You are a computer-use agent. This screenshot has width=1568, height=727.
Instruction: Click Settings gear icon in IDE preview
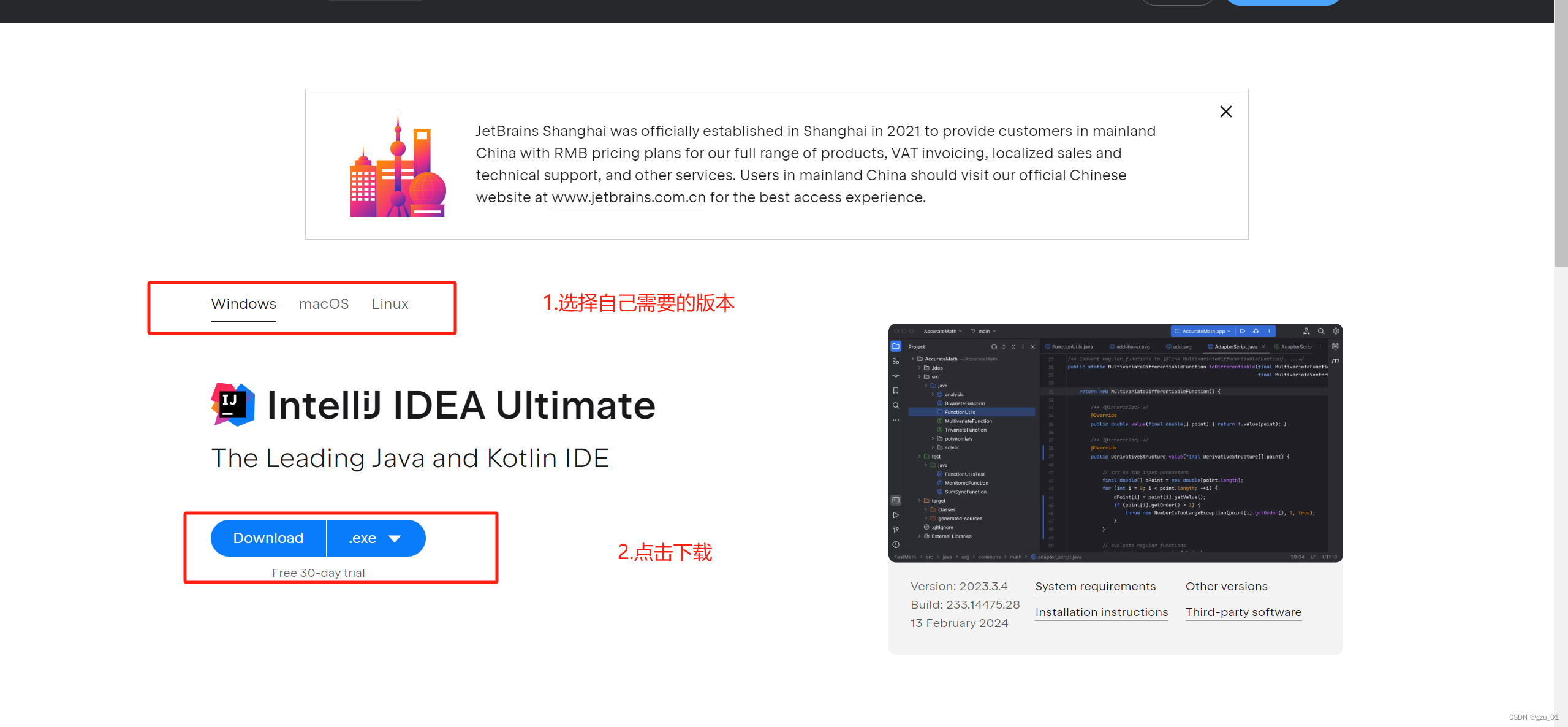click(1336, 331)
